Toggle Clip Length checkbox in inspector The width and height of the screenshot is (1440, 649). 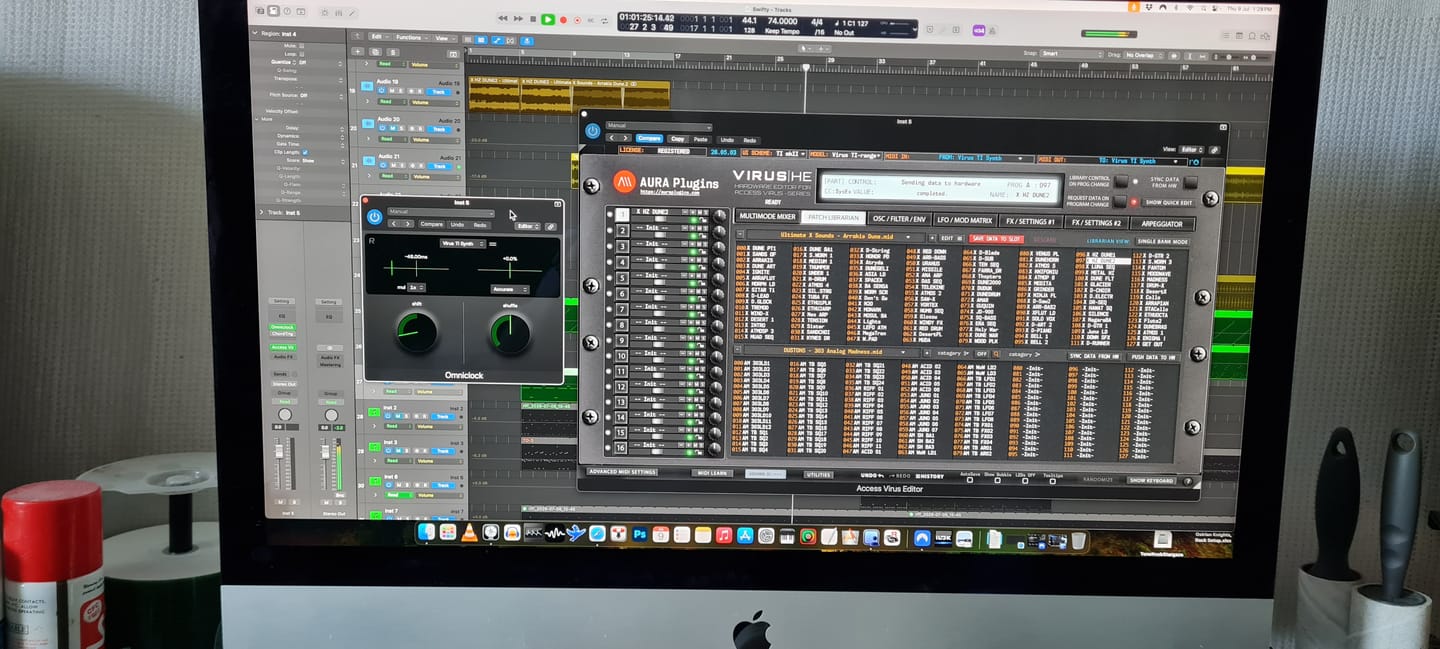(305, 151)
